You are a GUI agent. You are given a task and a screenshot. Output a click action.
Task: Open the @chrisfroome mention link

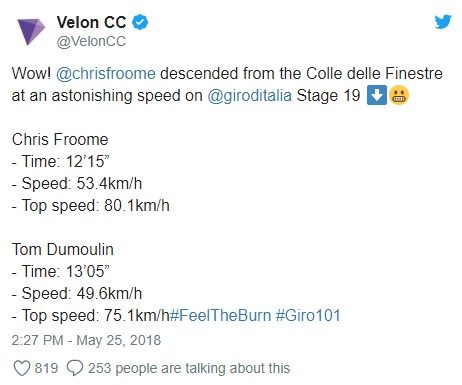coord(106,73)
